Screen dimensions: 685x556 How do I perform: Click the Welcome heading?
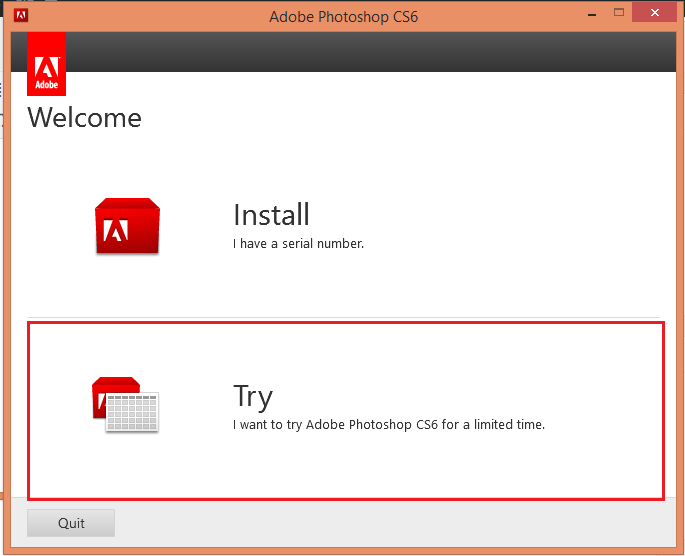click(85, 118)
